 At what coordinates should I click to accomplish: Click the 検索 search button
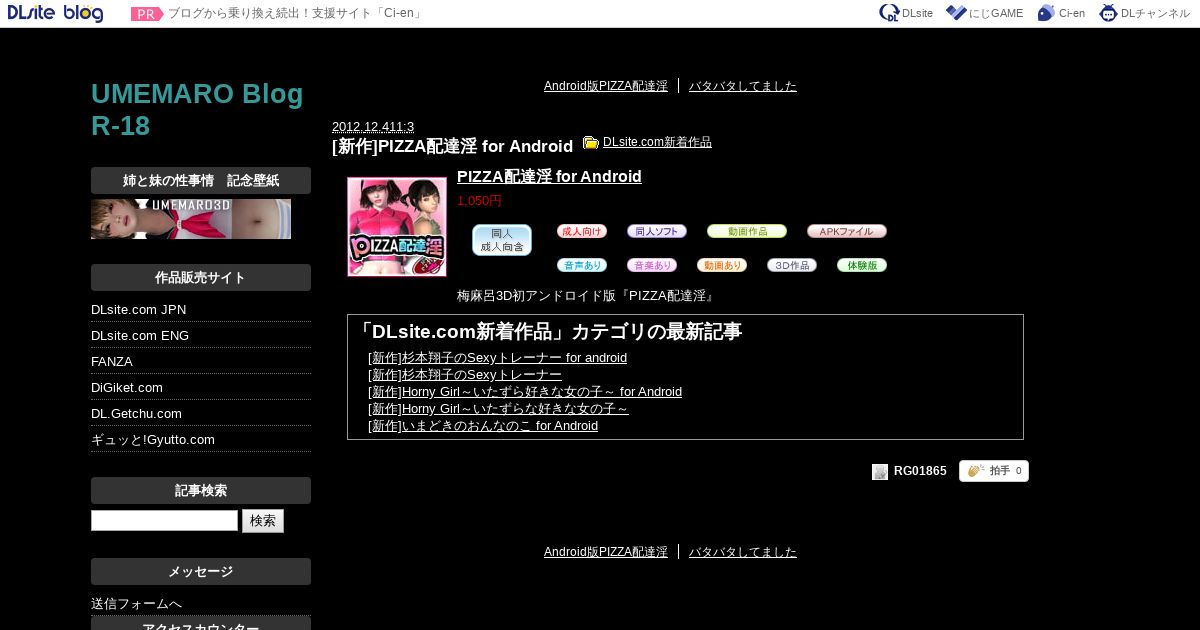[263, 521]
